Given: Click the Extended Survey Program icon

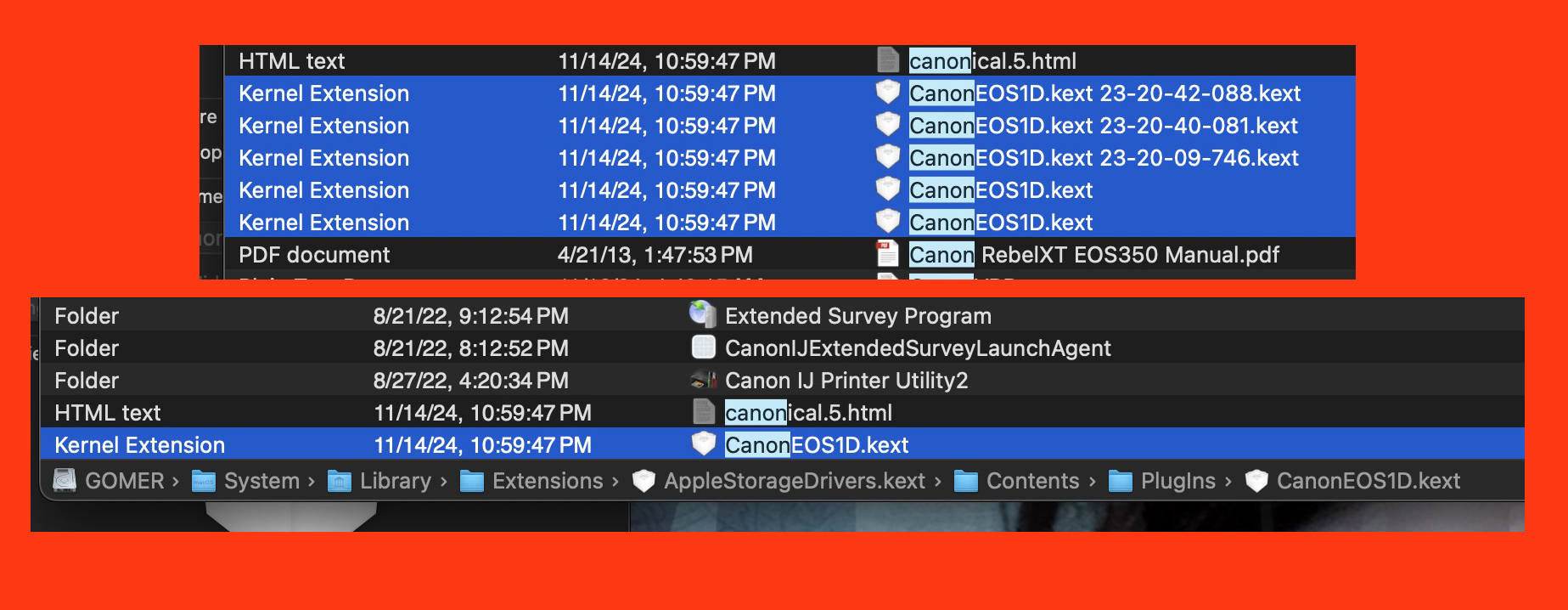Looking at the screenshot, I should (703, 315).
